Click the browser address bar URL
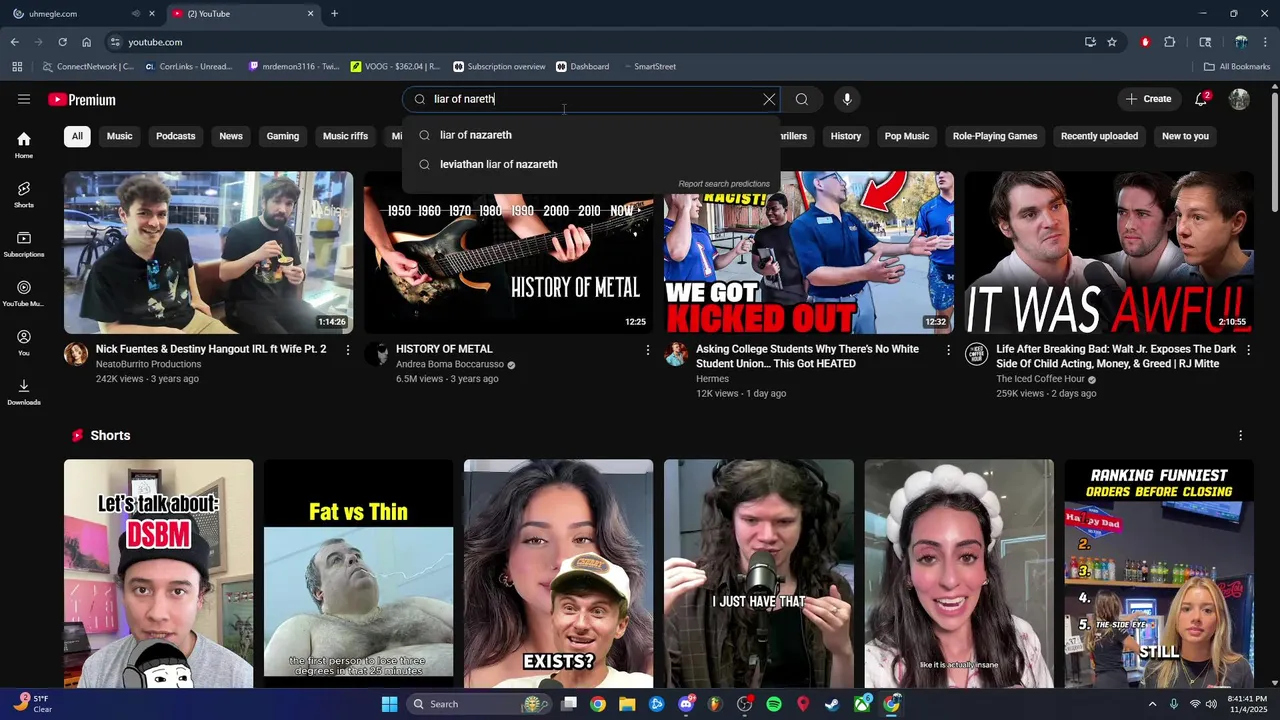Image resolution: width=1280 pixels, height=720 pixels. click(155, 42)
